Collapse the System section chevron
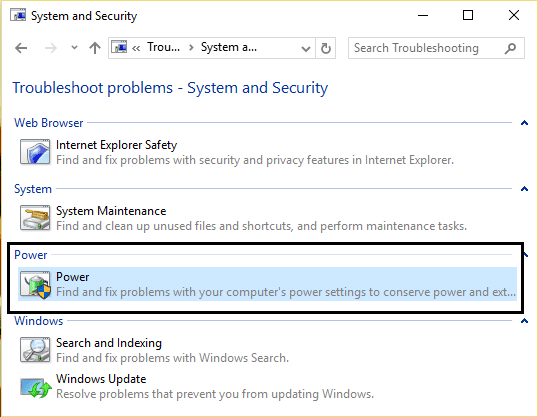538x417 pixels. 524,189
